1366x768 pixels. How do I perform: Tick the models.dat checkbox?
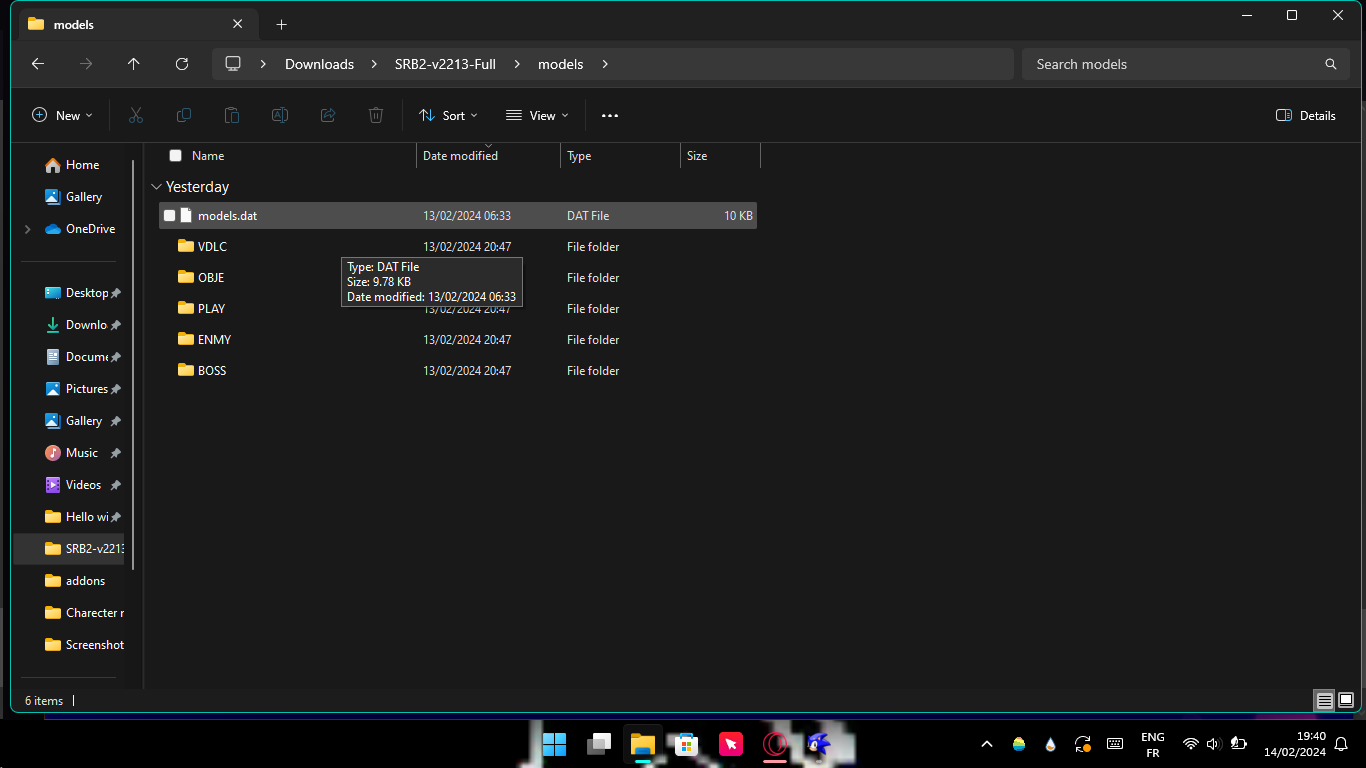coord(170,216)
